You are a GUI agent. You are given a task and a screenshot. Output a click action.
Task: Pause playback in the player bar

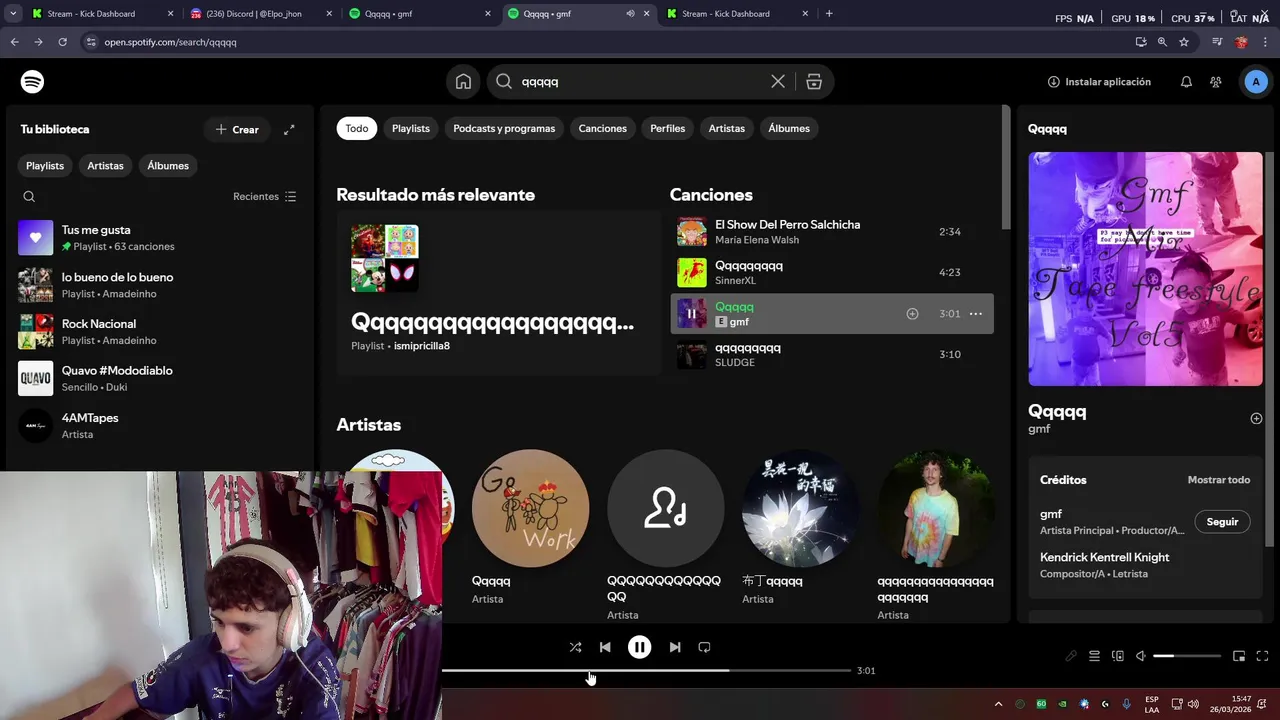[640, 647]
